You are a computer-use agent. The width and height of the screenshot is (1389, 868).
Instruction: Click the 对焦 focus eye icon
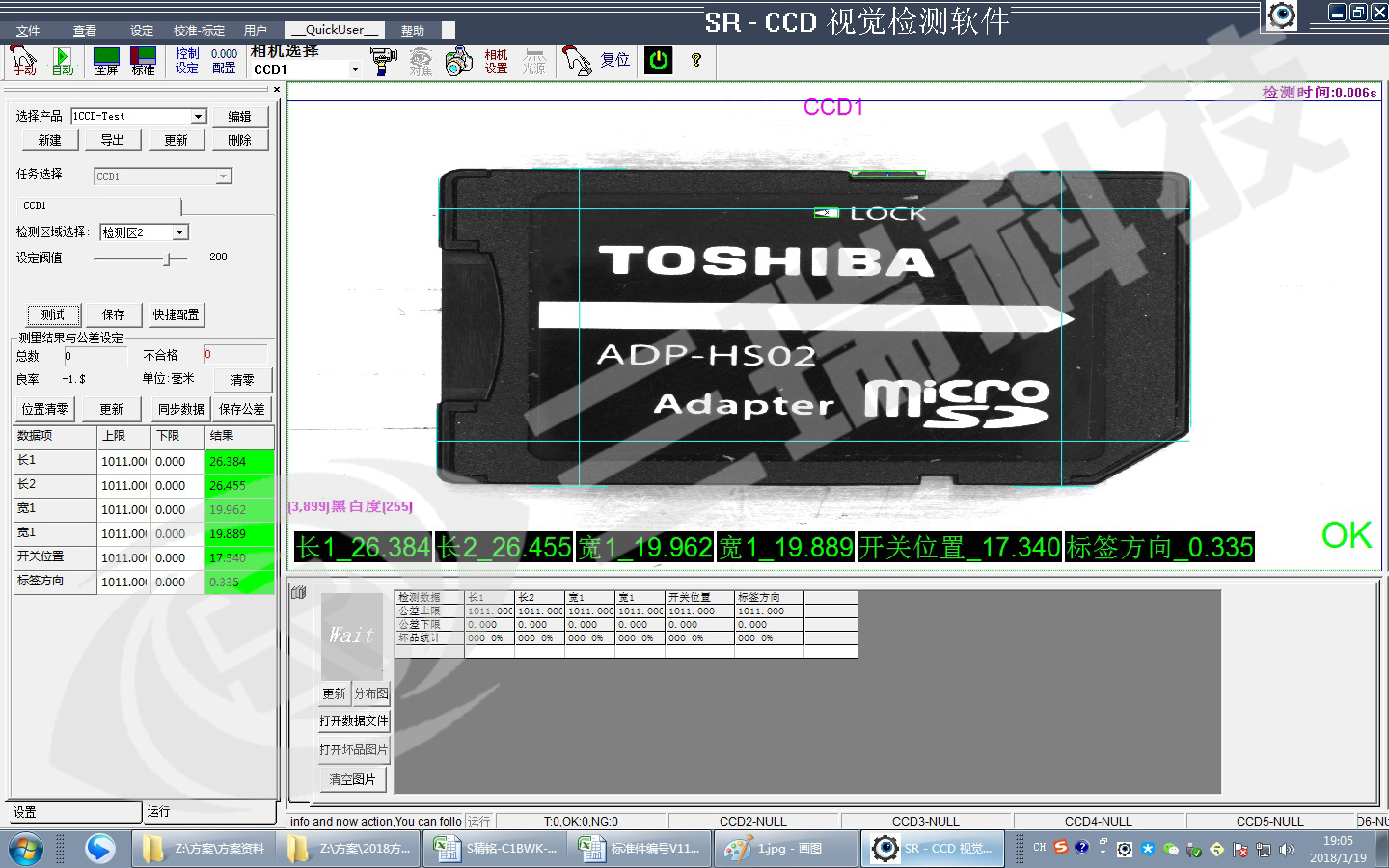[x=421, y=61]
